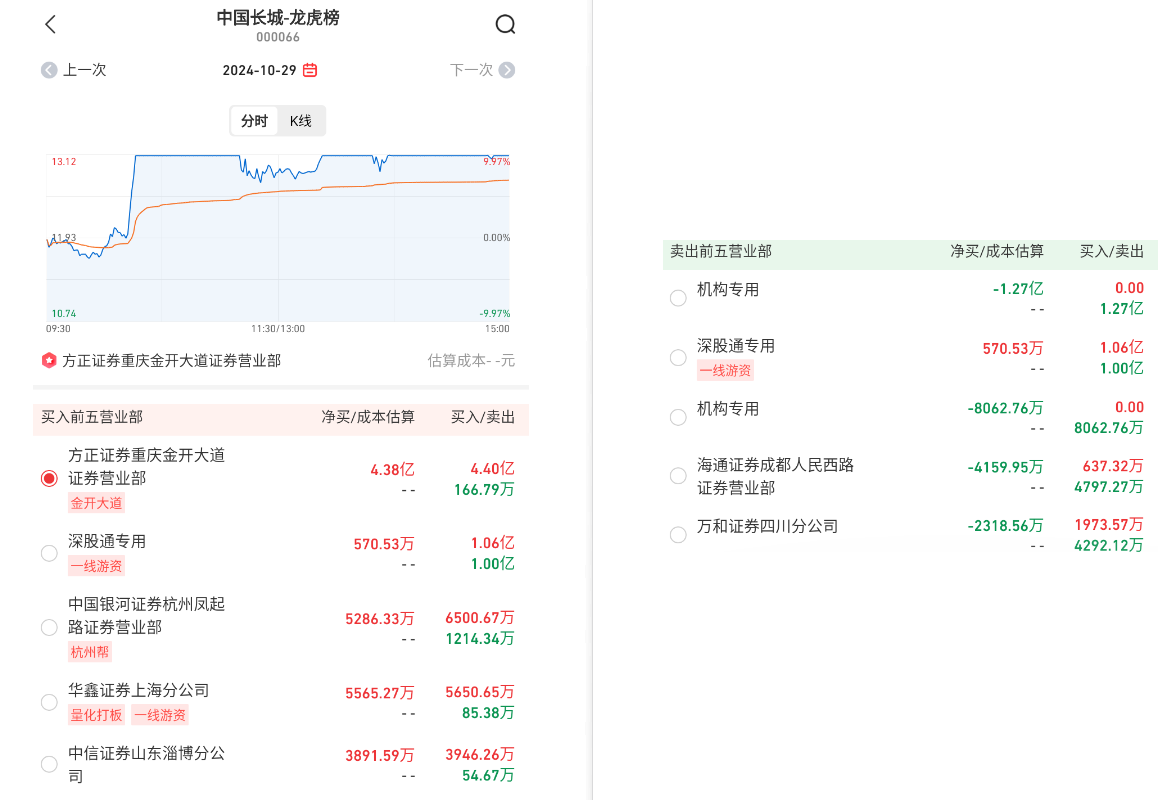Click the 金开大道 tag label
Viewport: 1158px width, 800px height.
[97, 503]
